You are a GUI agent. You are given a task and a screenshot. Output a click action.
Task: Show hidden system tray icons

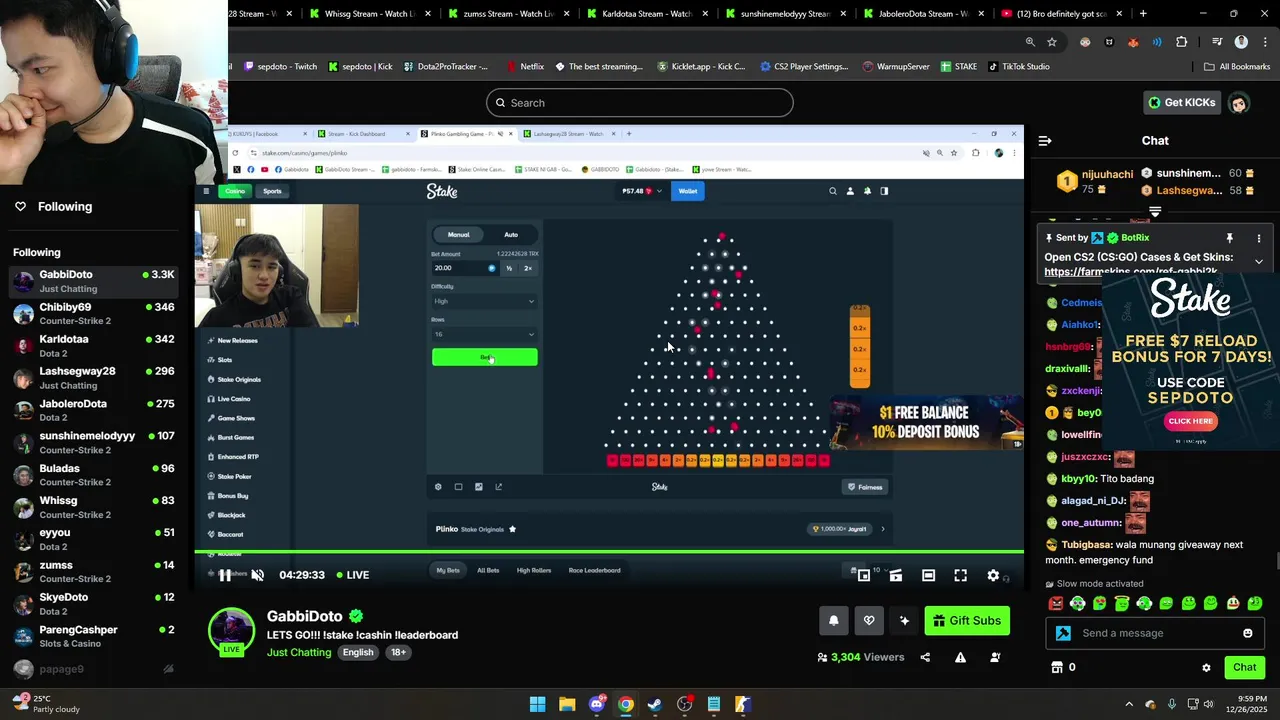pos(1129,704)
